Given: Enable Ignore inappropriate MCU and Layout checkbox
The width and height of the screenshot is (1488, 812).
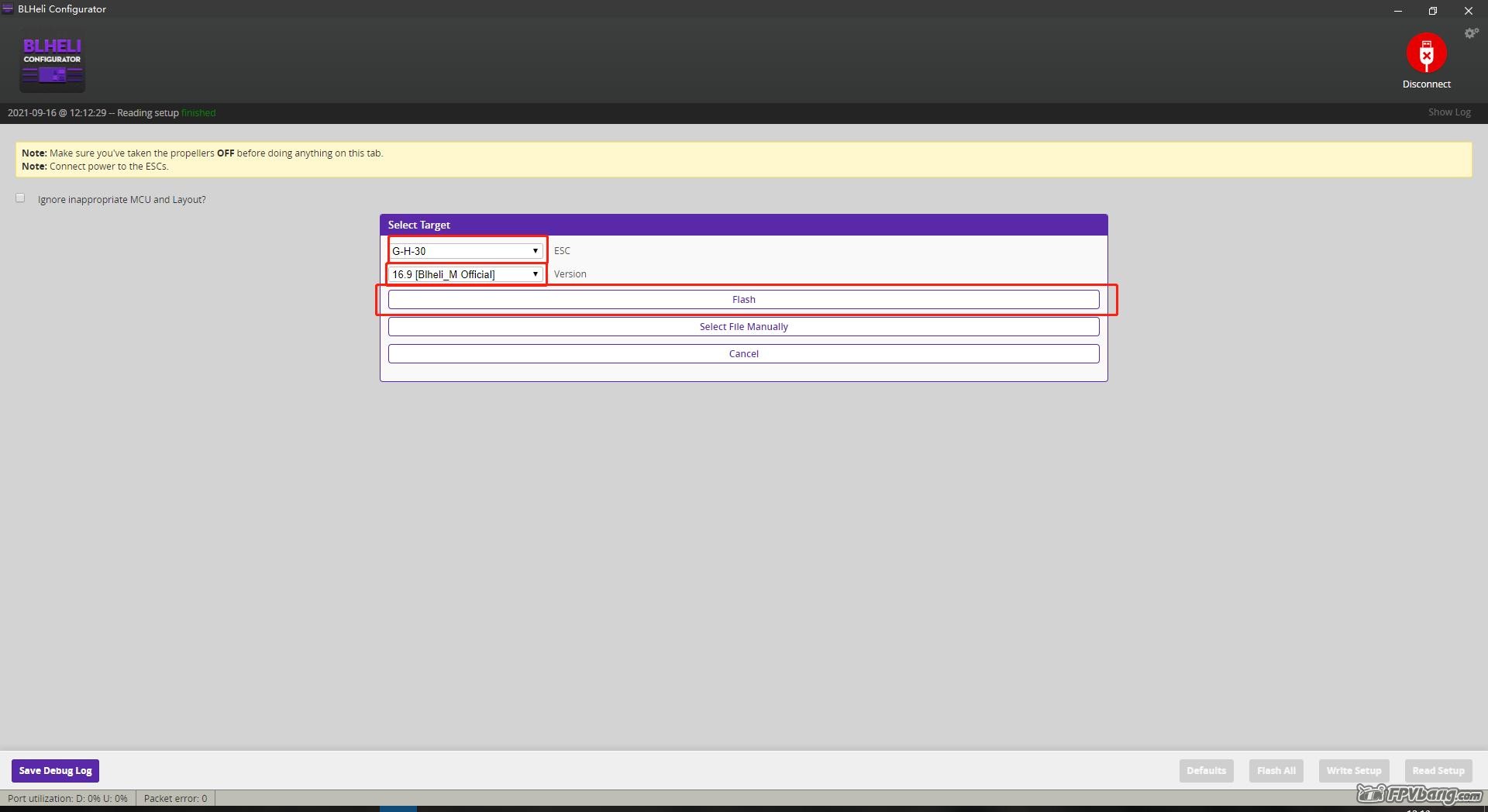Looking at the screenshot, I should (x=20, y=198).
